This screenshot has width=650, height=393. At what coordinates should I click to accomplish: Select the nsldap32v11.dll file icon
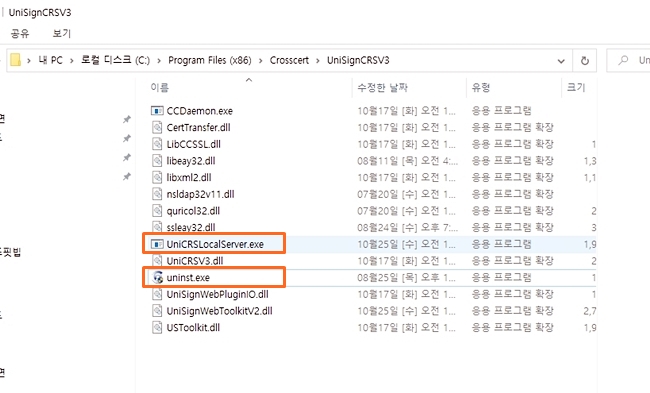coord(157,194)
